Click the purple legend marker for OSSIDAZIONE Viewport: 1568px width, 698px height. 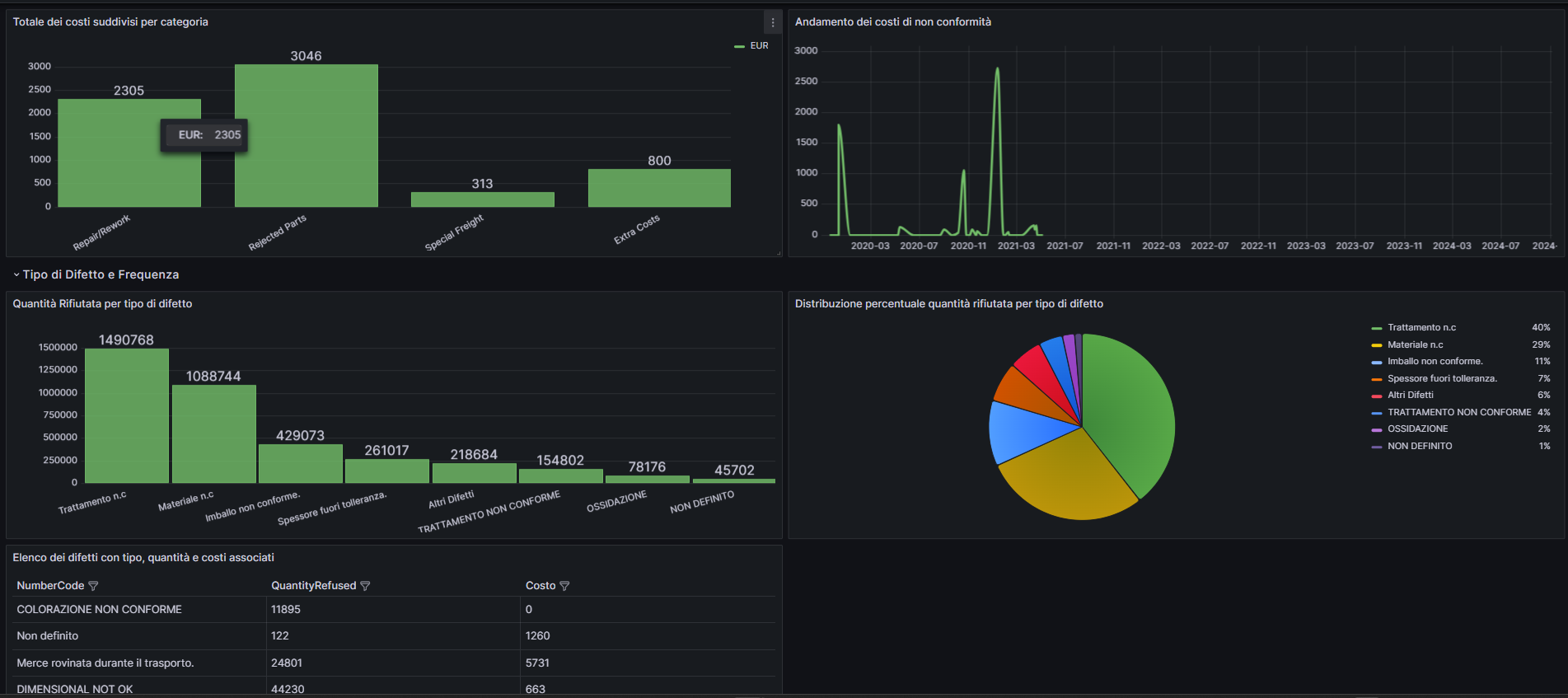(x=1376, y=429)
